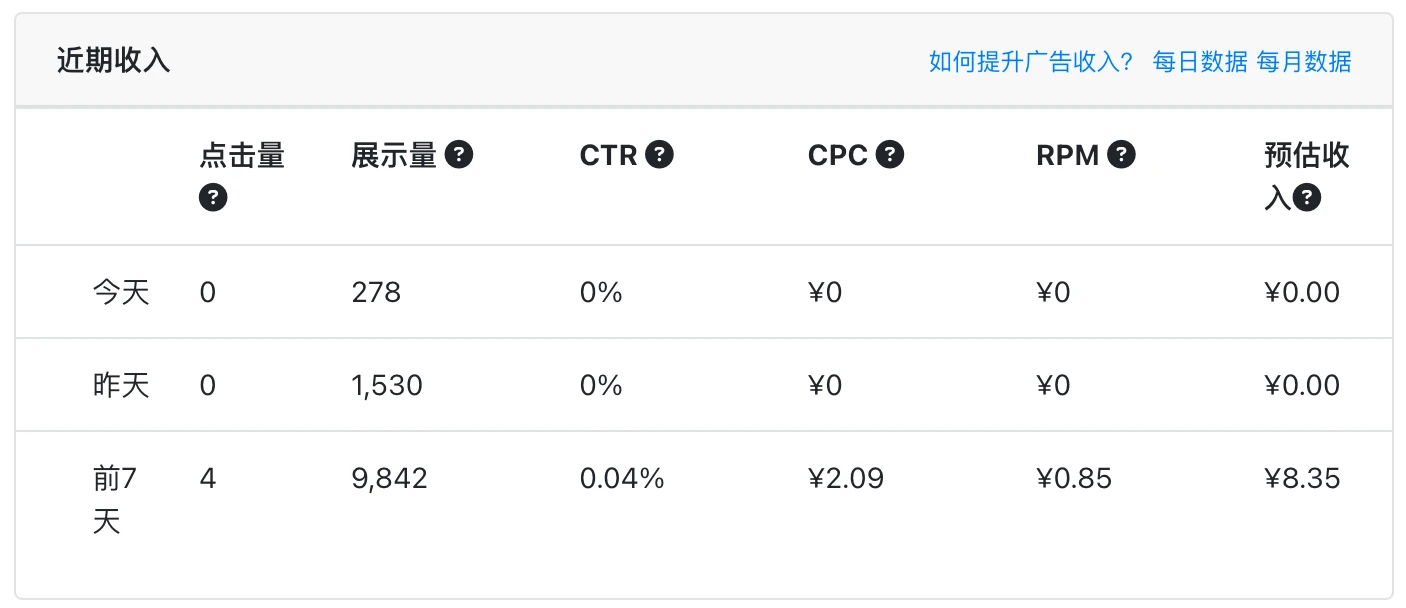This screenshot has width=1406, height=608.
Task: Click the RPM question mark icon
Action: pos(1121,155)
